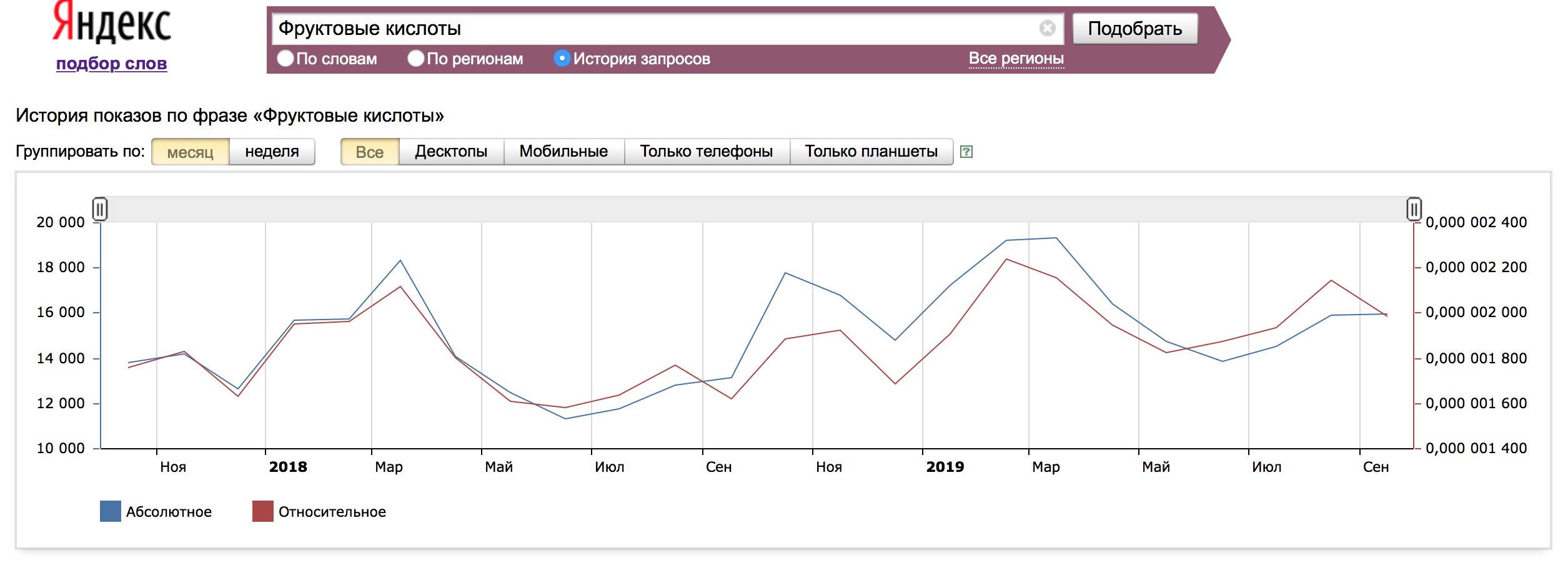Click the Яндекс logo

coord(112,22)
